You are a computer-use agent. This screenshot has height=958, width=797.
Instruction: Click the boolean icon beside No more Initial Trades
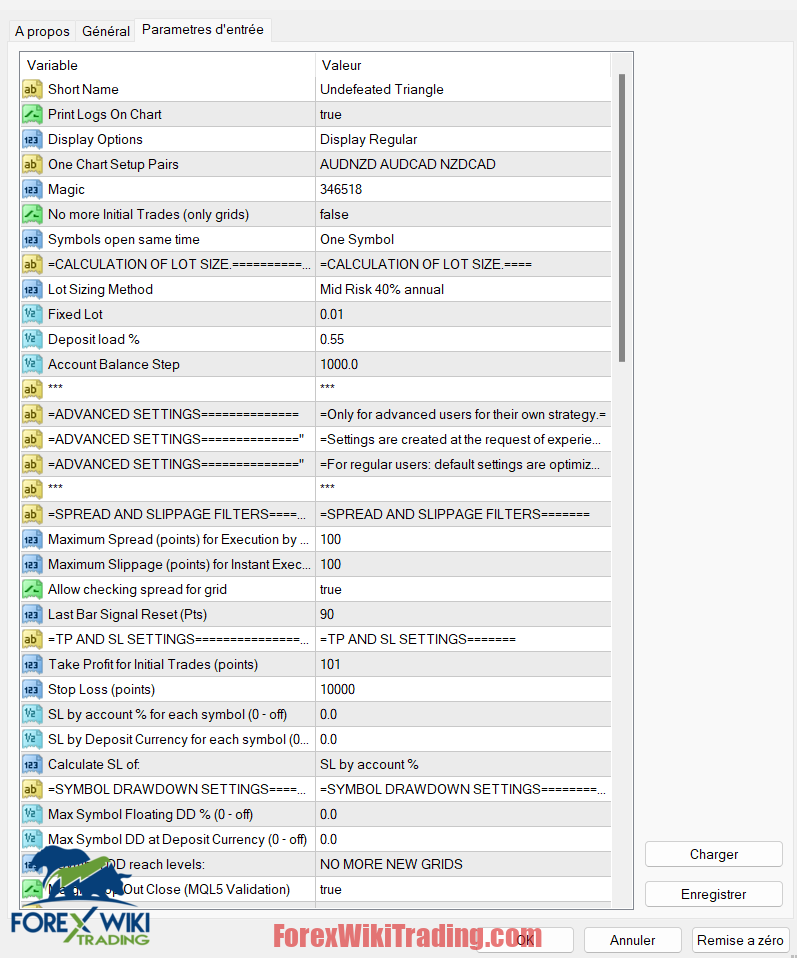click(32, 214)
